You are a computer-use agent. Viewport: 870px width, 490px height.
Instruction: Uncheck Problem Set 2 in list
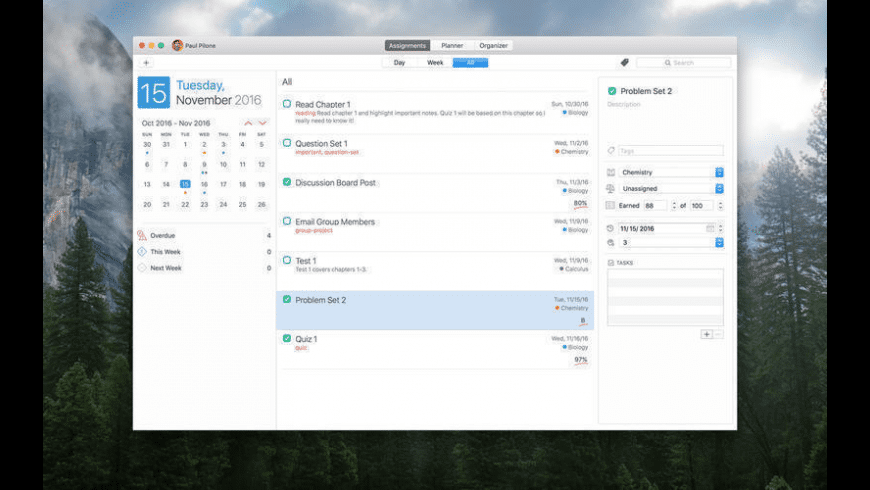pyautogui.click(x=287, y=299)
